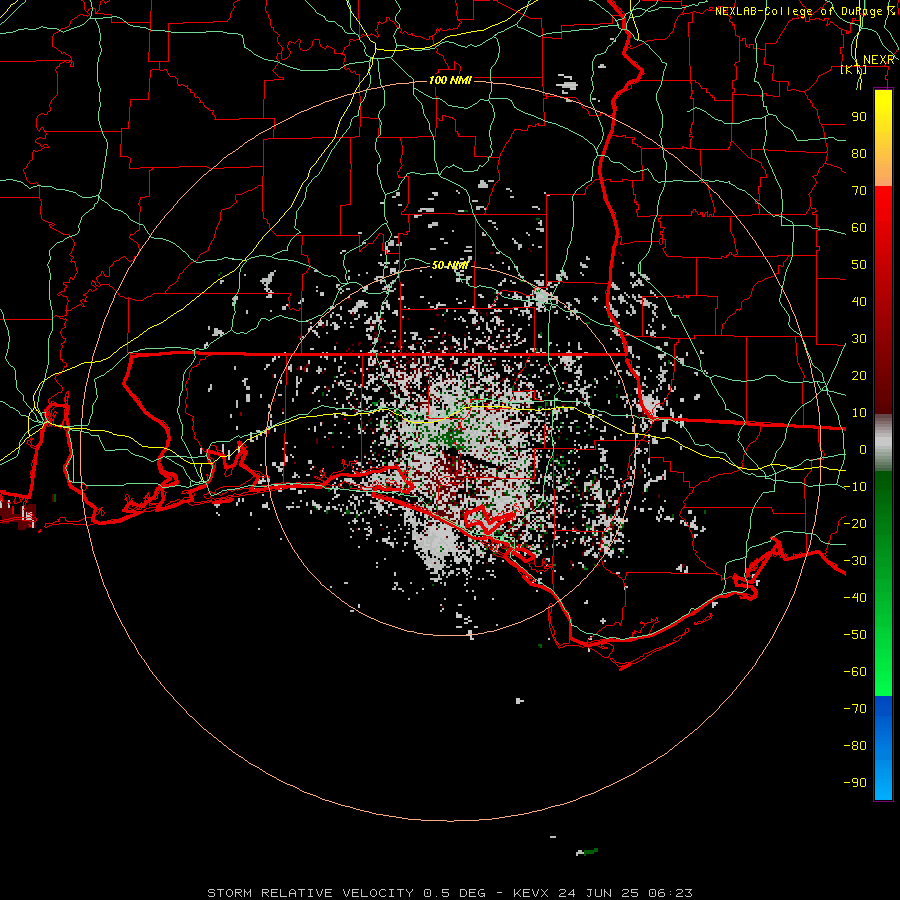Click the -10 knot scale label
Image resolution: width=900 pixels, height=900 pixels.
pyautogui.click(x=855, y=487)
